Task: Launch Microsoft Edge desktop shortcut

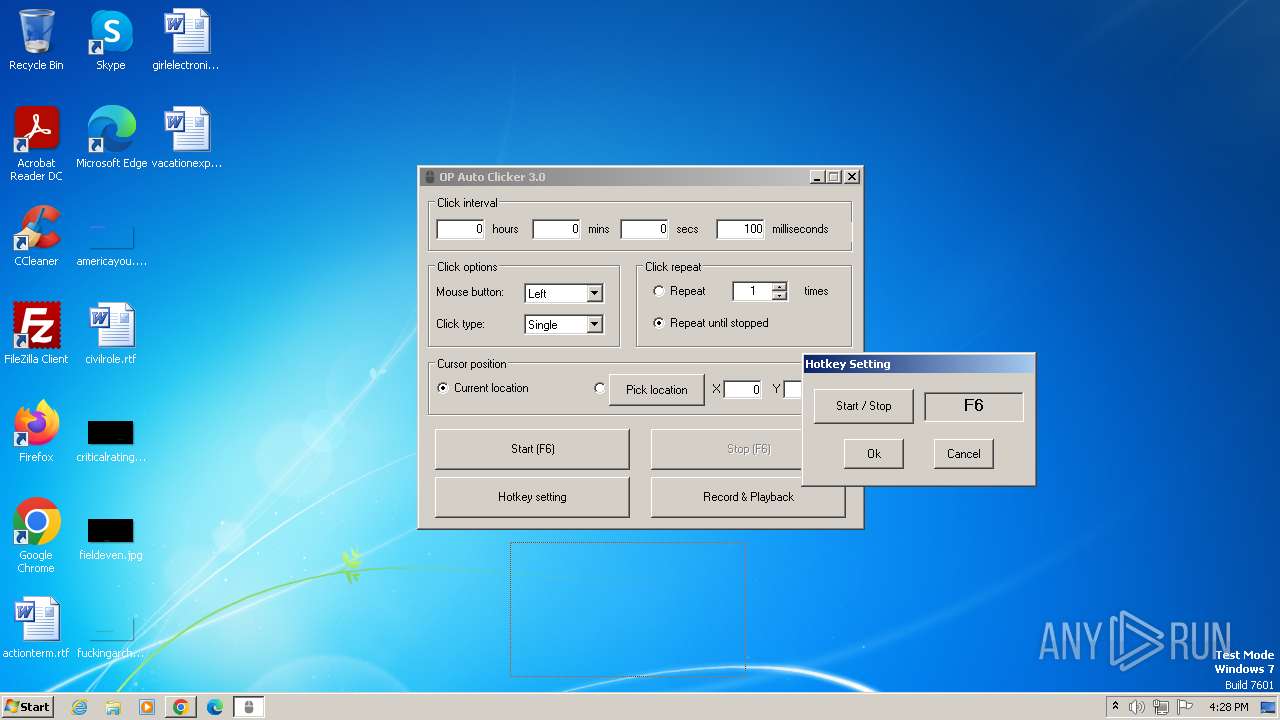Action: tap(111, 138)
